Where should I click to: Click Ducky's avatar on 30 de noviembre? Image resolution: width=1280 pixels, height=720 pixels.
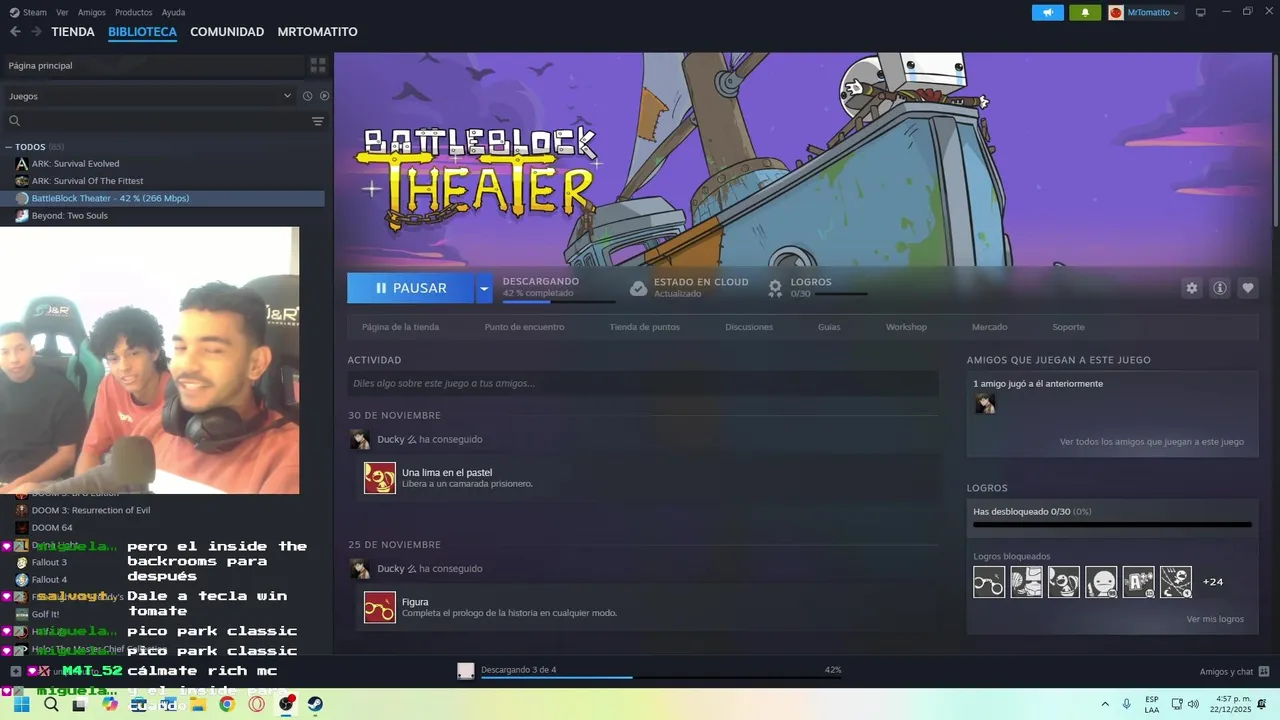point(359,440)
